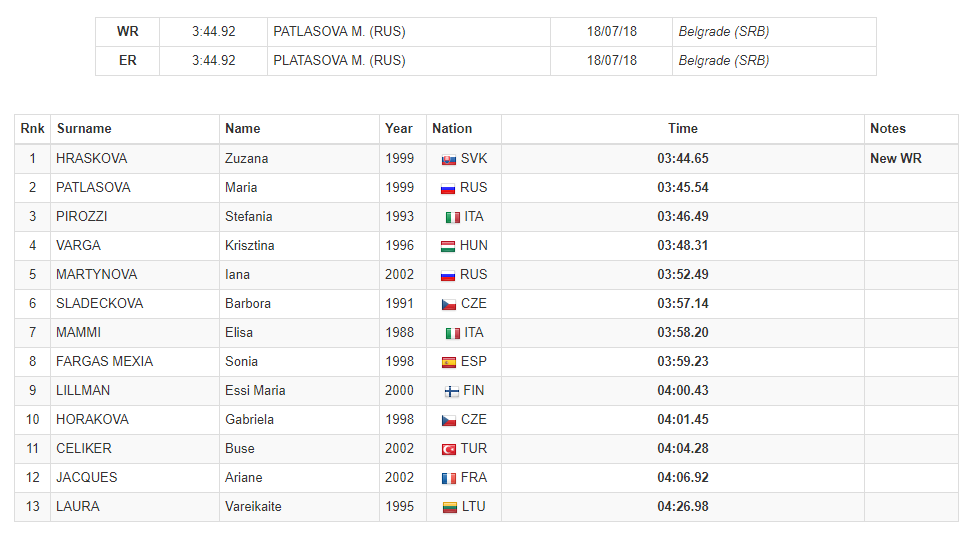Click the Year column header

399,128
